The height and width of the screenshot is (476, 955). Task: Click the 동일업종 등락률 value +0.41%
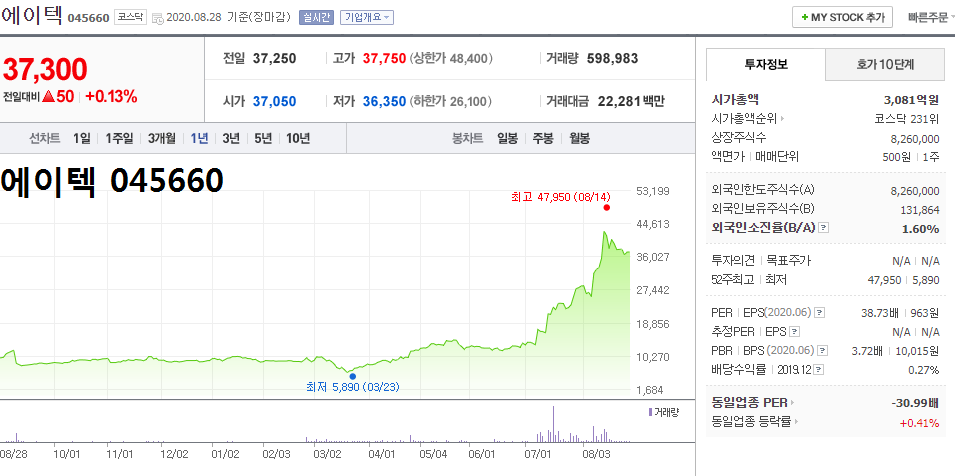(x=919, y=422)
